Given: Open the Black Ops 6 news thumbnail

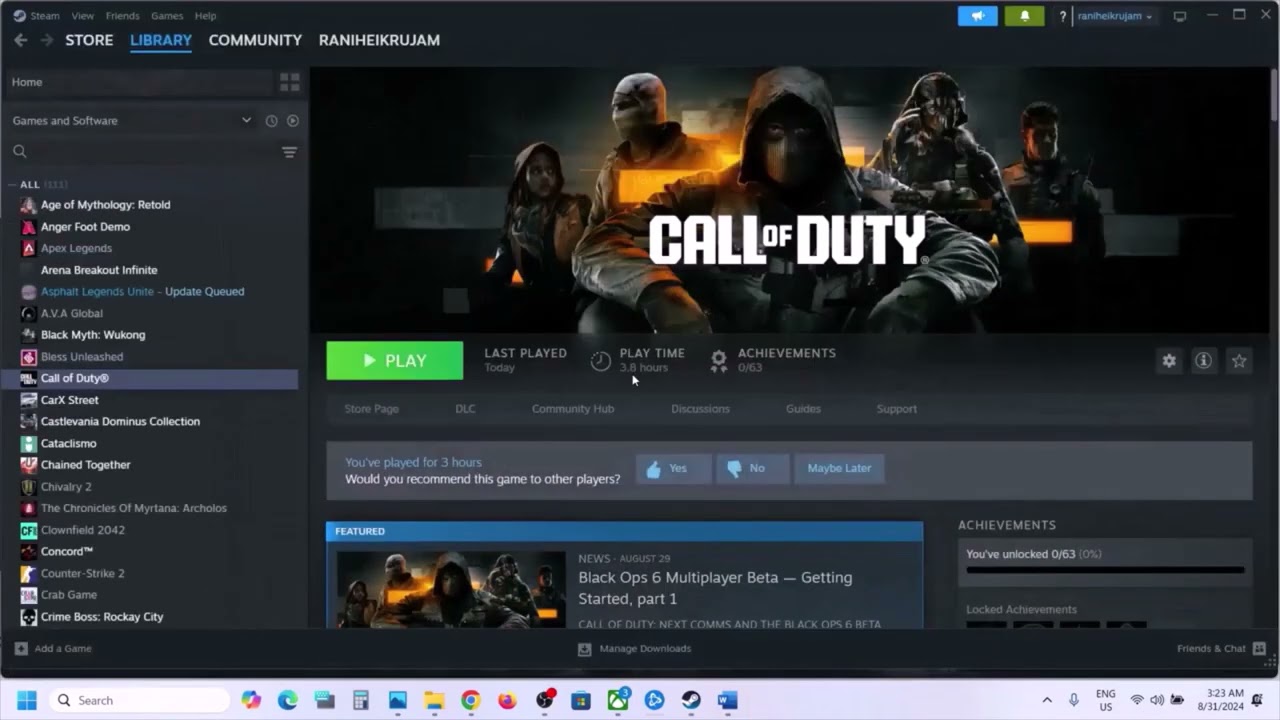Looking at the screenshot, I should tap(451, 589).
